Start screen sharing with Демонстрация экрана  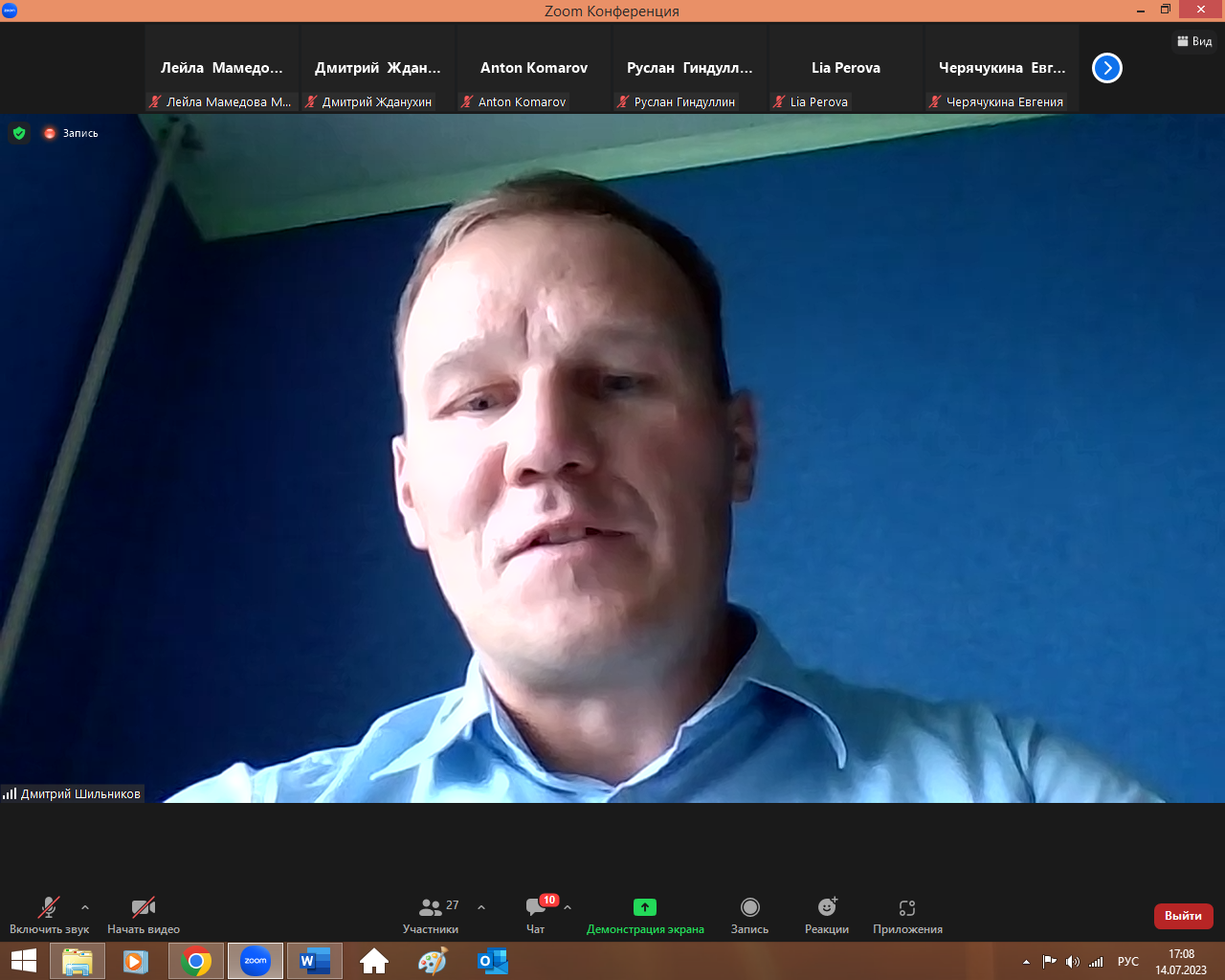point(645,915)
